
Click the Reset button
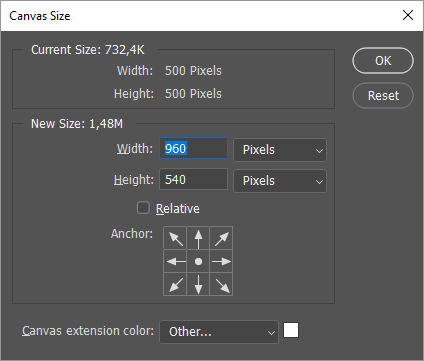(383, 96)
